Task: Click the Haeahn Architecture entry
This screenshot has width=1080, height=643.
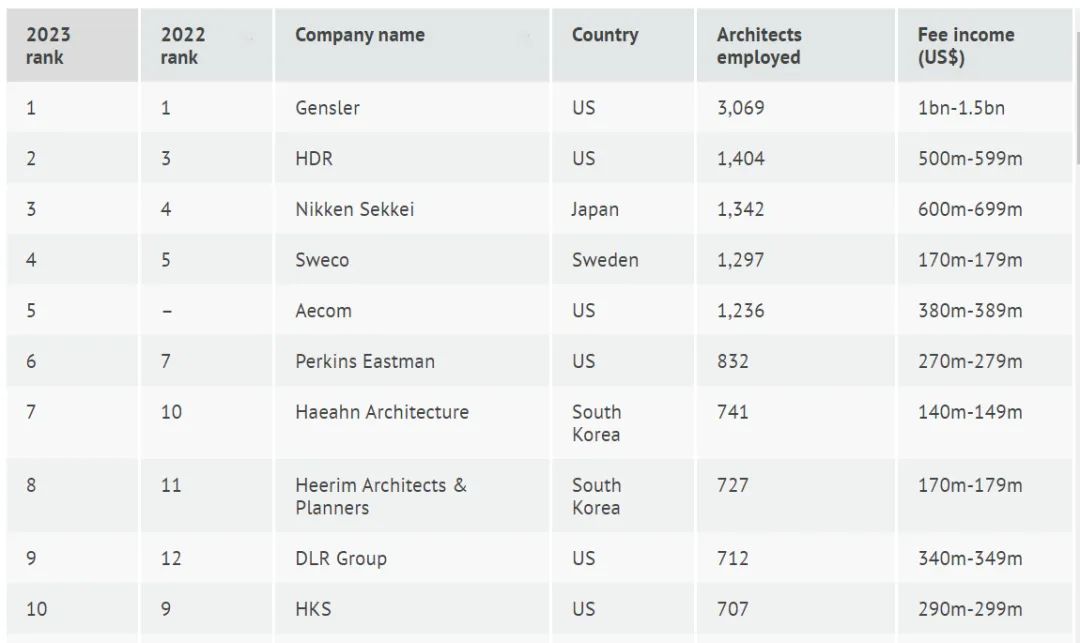Action: click(x=382, y=412)
